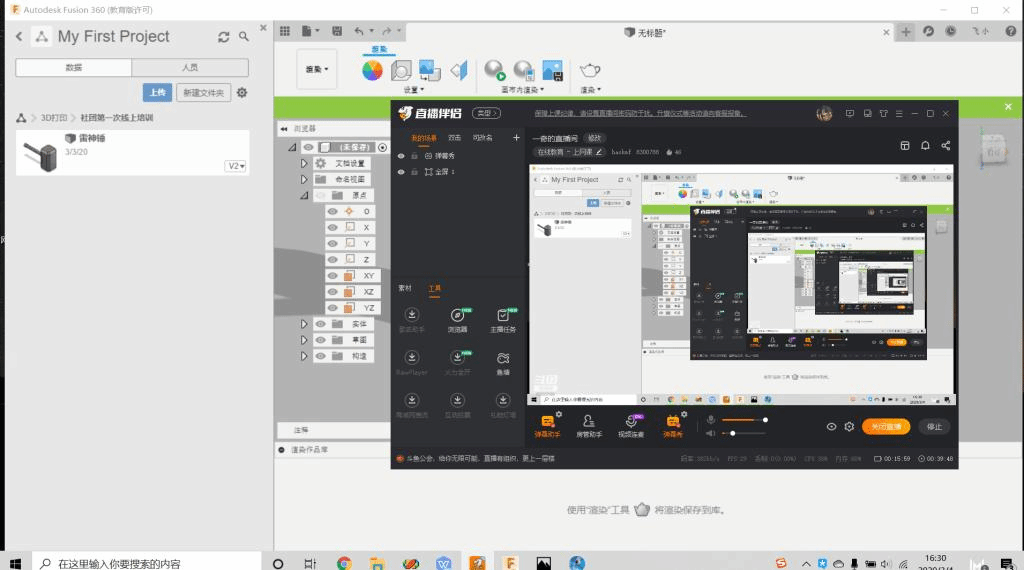Open the V2 version dropdown
This screenshot has height=570, width=1024.
coord(236,166)
